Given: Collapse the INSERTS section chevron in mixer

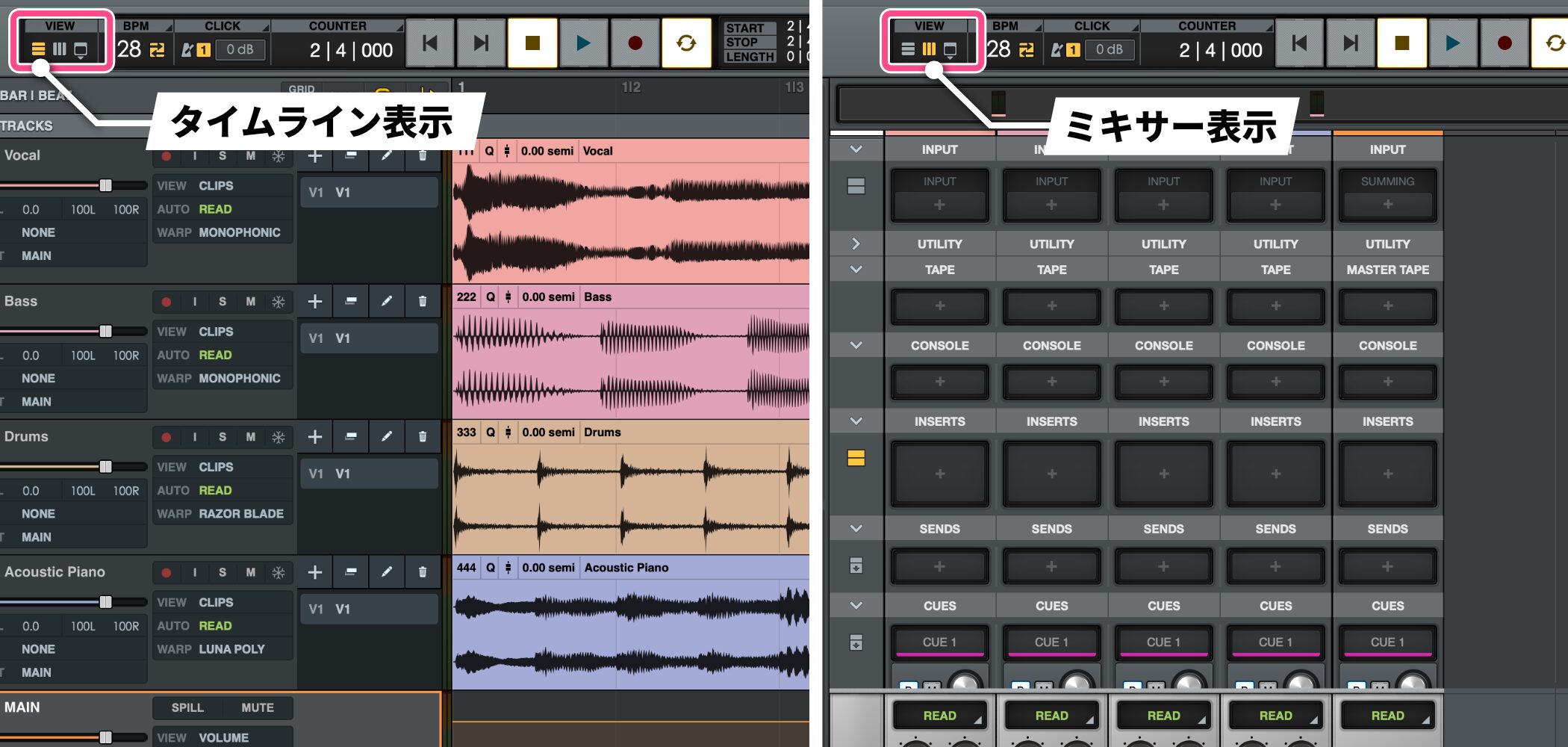Looking at the screenshot, I should 856,421.
